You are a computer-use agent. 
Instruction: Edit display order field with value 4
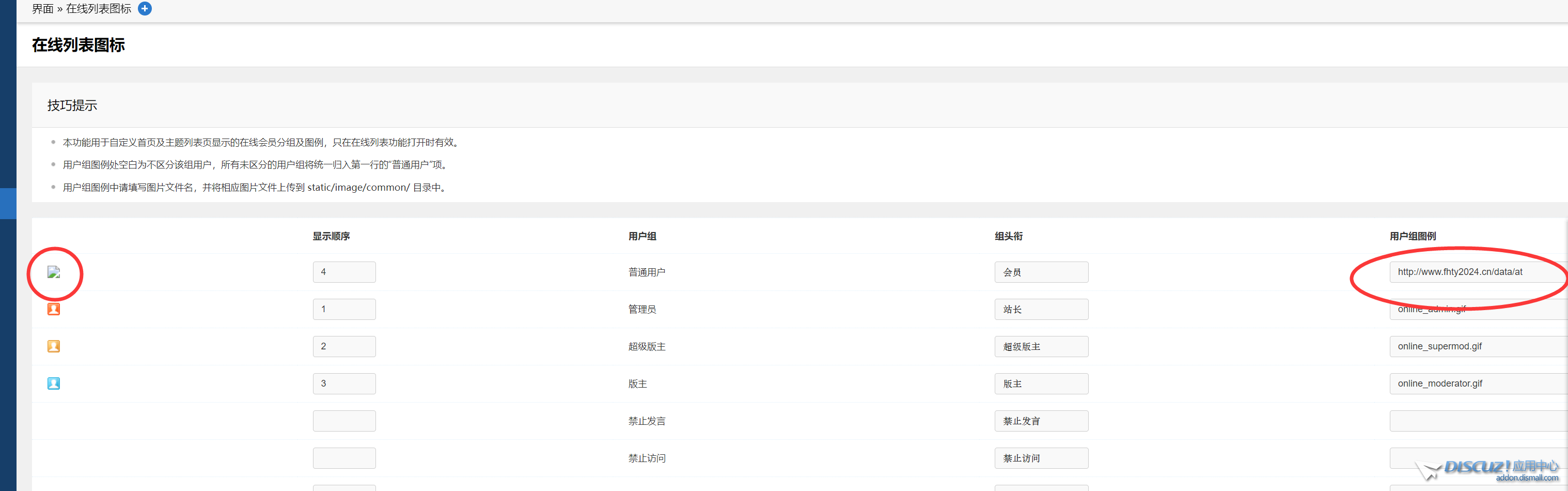(344, 272)
